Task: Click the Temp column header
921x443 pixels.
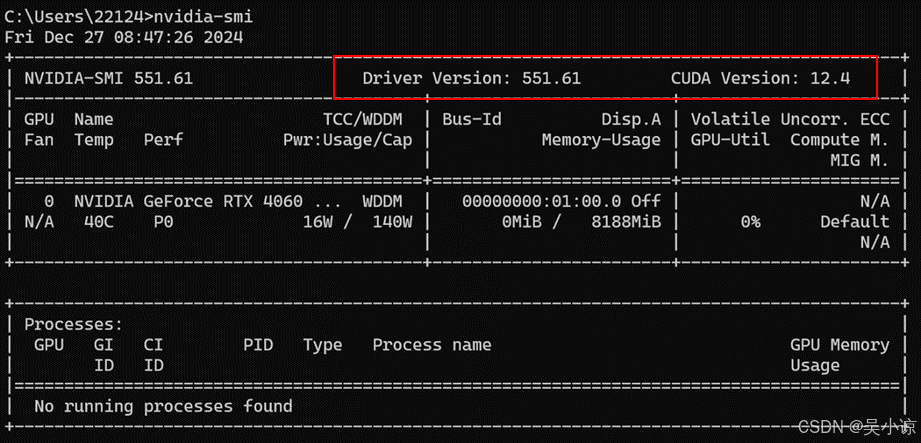Action: [x=94, y=140]
